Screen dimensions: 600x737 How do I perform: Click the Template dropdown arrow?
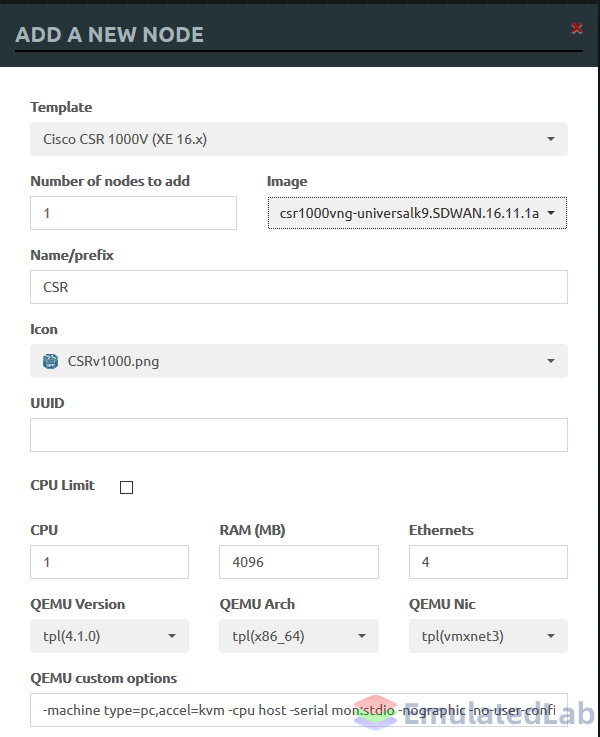coord(551,139)
